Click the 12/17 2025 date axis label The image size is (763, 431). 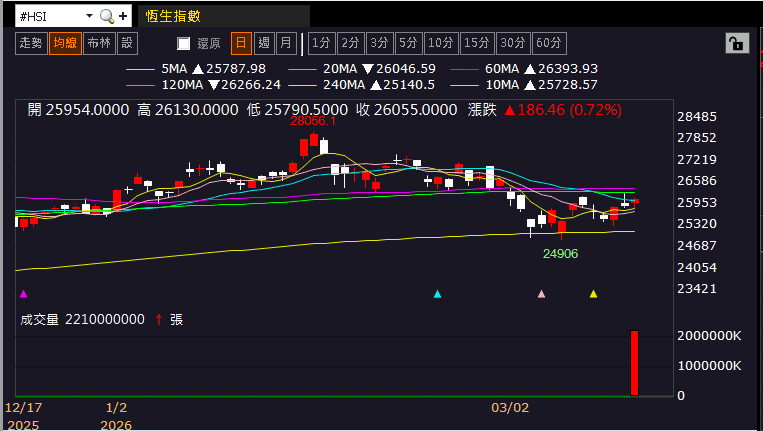click(23, 416)
